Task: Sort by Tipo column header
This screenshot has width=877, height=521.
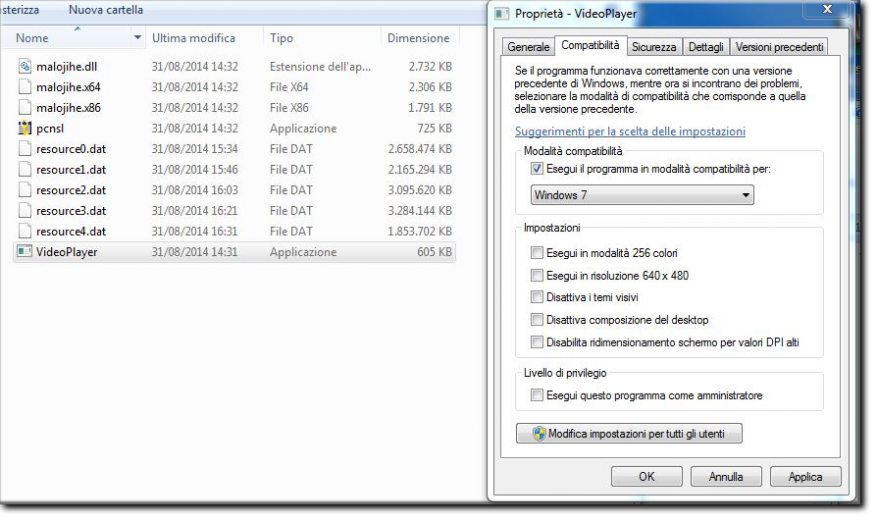Action: tap(281, 38)
